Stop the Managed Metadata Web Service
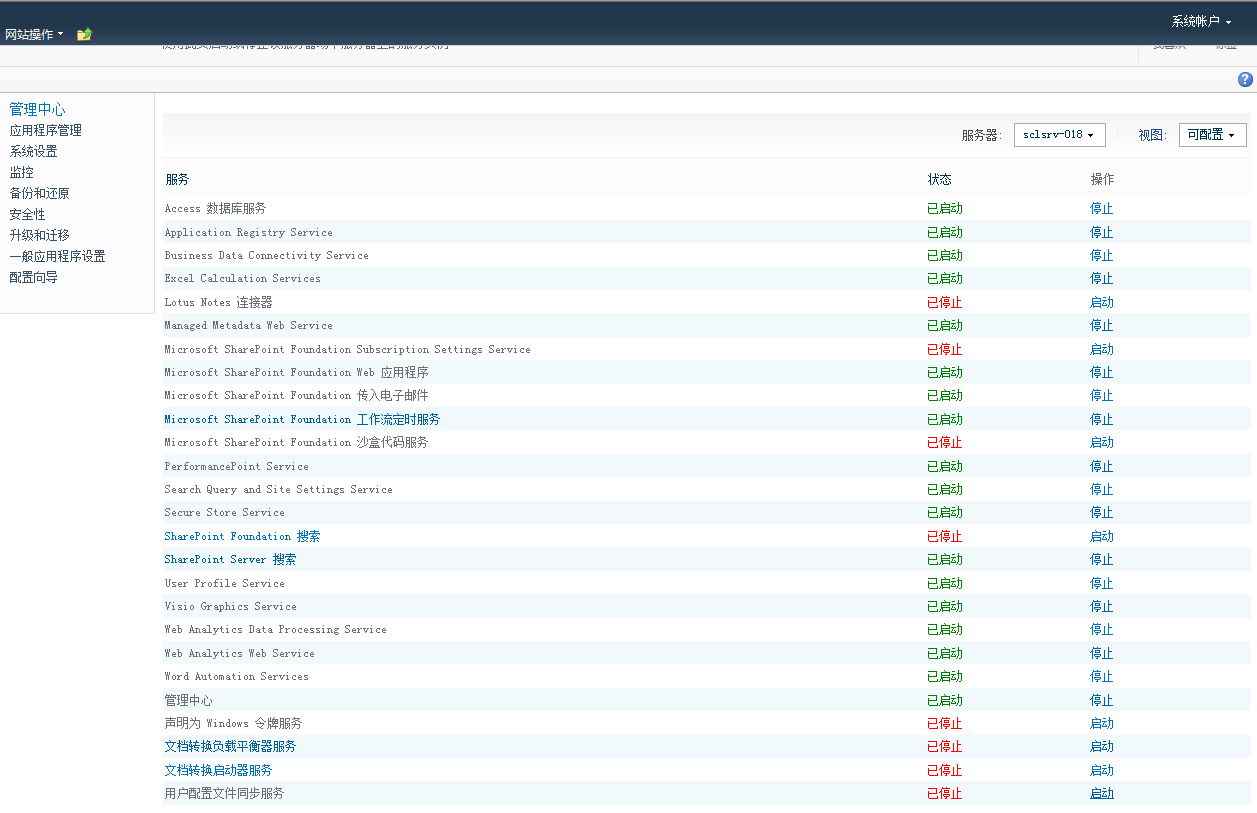 coord(1101,325)
